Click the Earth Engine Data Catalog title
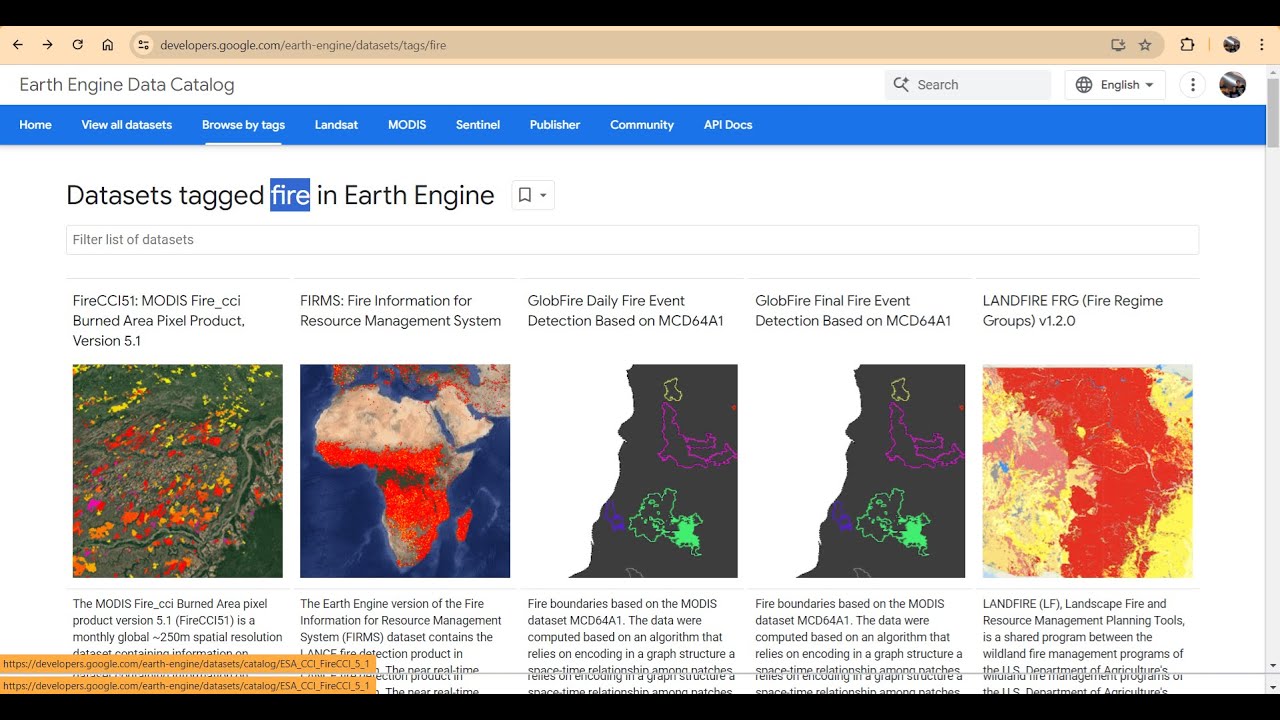 pyautogui.click(x=127, y=85)
